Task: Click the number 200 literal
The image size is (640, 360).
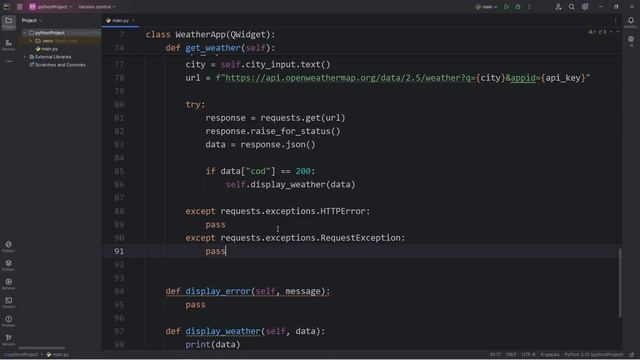Action: [x=303, y=171]
